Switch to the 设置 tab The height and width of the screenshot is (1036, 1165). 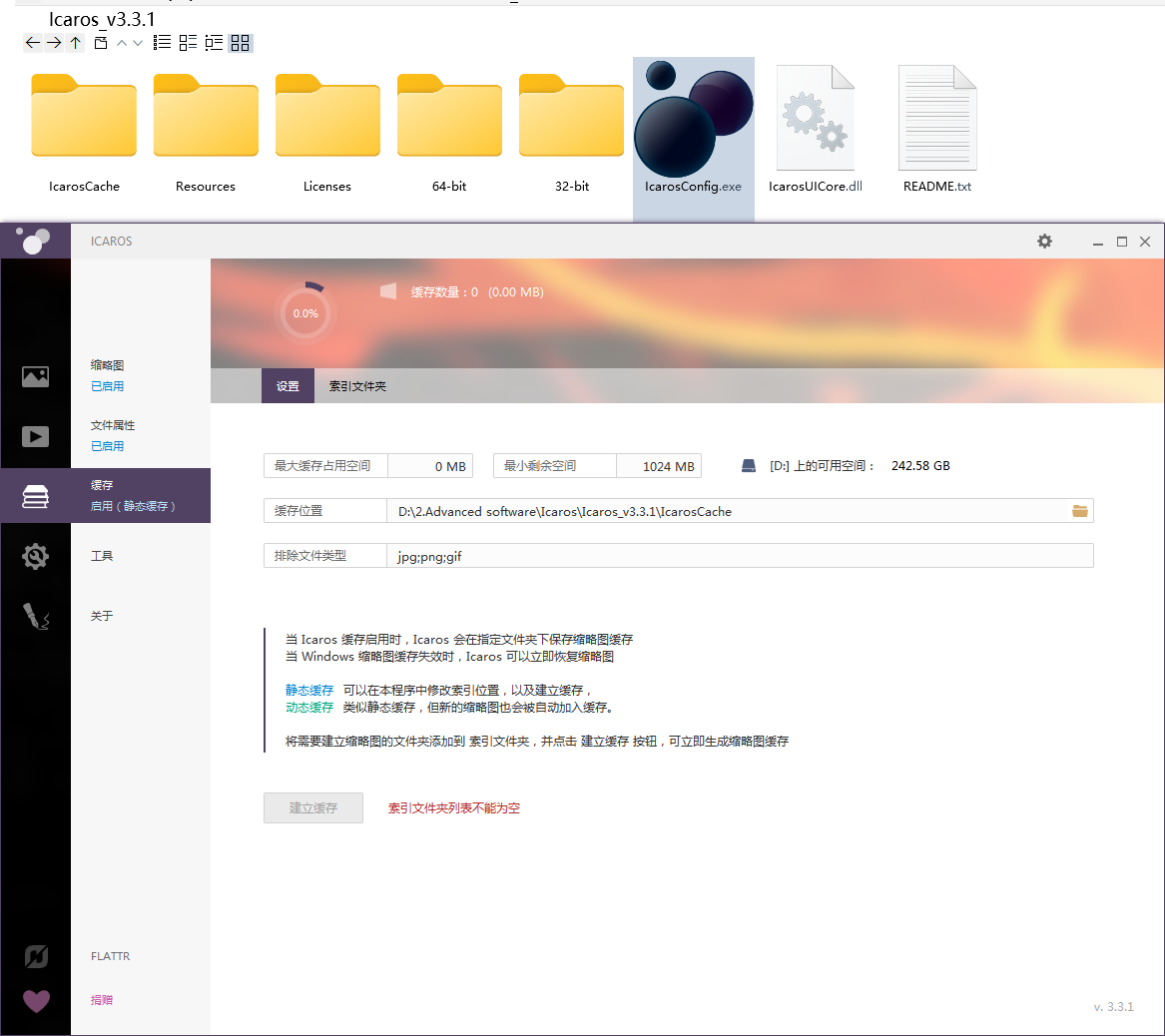coord(288,386)
